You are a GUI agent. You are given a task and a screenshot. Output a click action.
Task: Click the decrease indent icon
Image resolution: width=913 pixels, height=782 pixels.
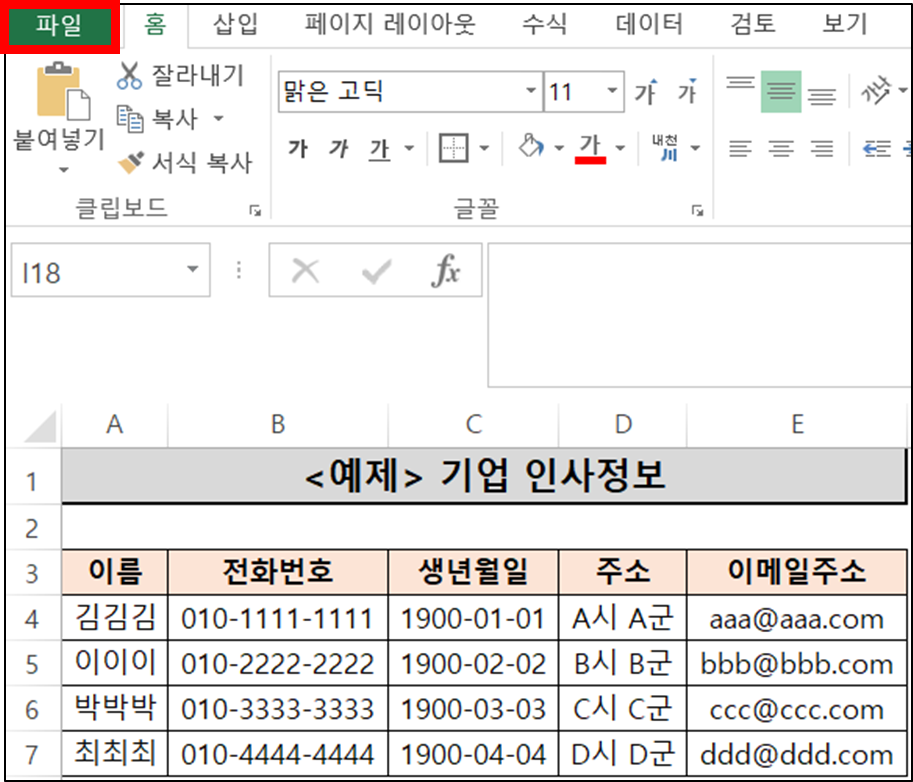pyautogui.click(x=877, y=148)
